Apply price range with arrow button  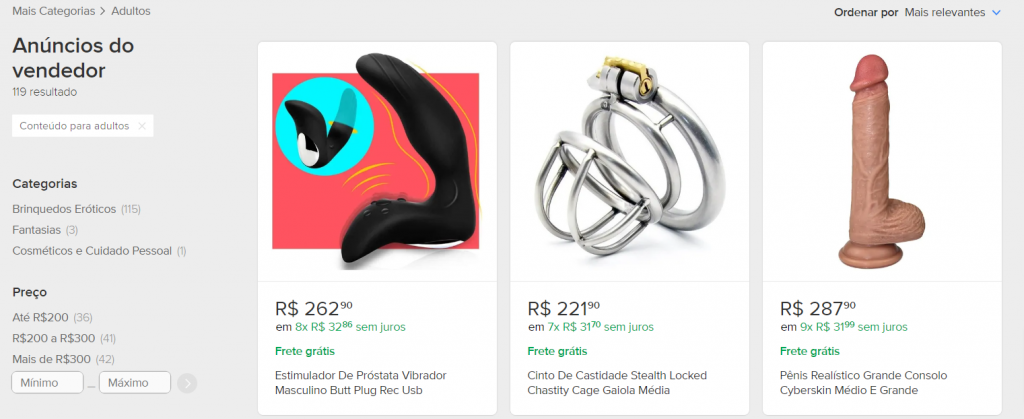coord(187,383)
